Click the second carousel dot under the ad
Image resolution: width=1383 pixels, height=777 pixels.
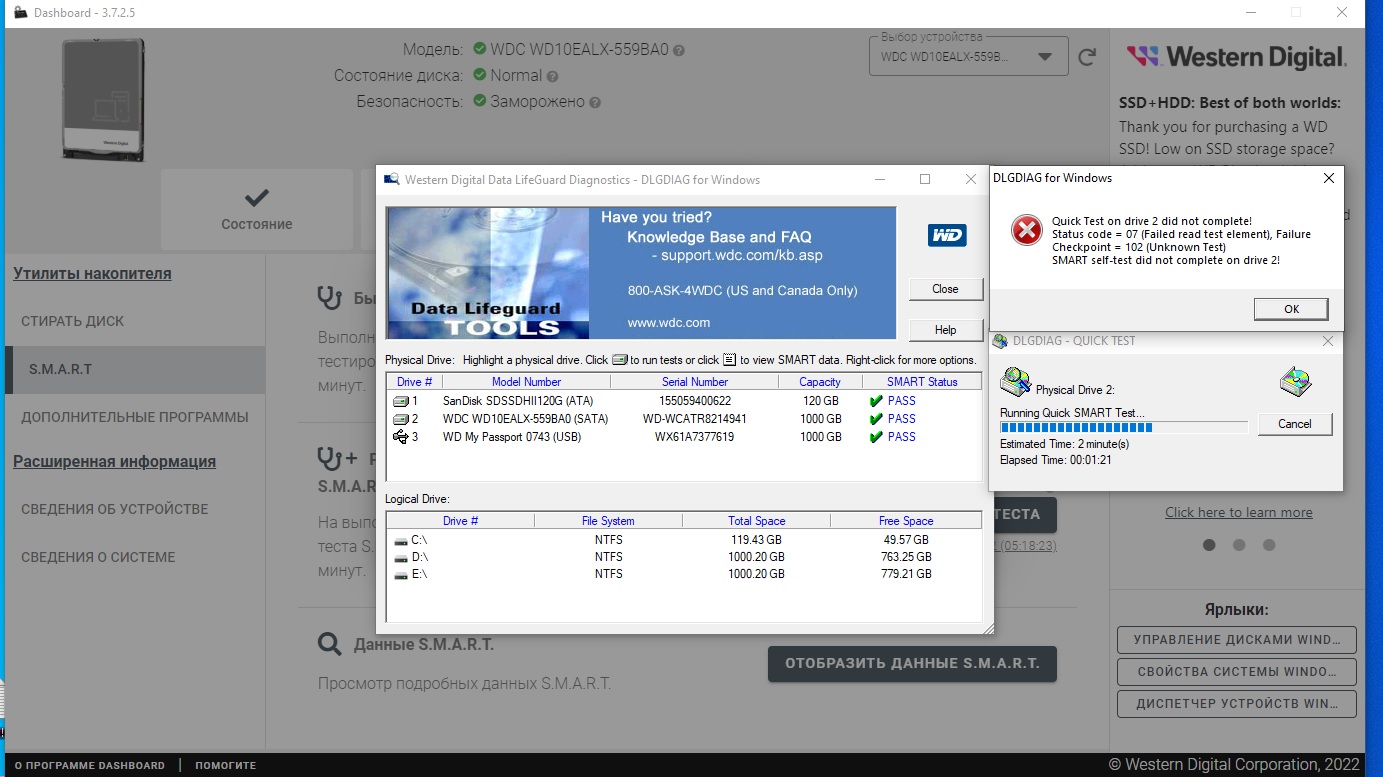[1239, 545]
